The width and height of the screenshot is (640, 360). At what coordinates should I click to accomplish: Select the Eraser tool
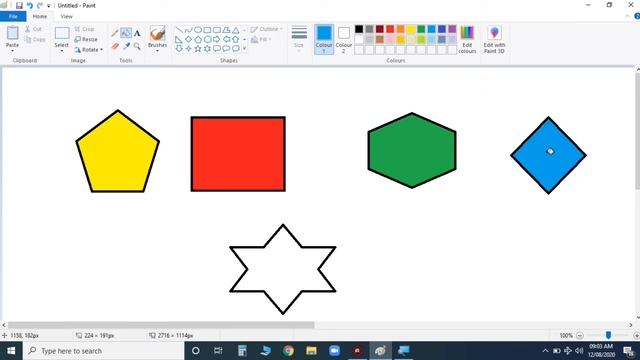point(115,47)
